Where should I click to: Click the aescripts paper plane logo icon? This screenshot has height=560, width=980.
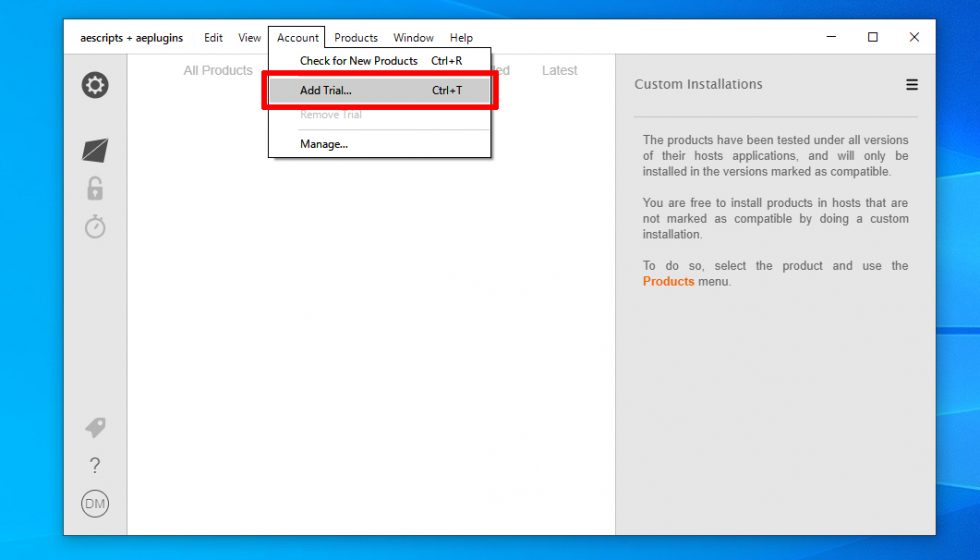[x=95, y=151]
